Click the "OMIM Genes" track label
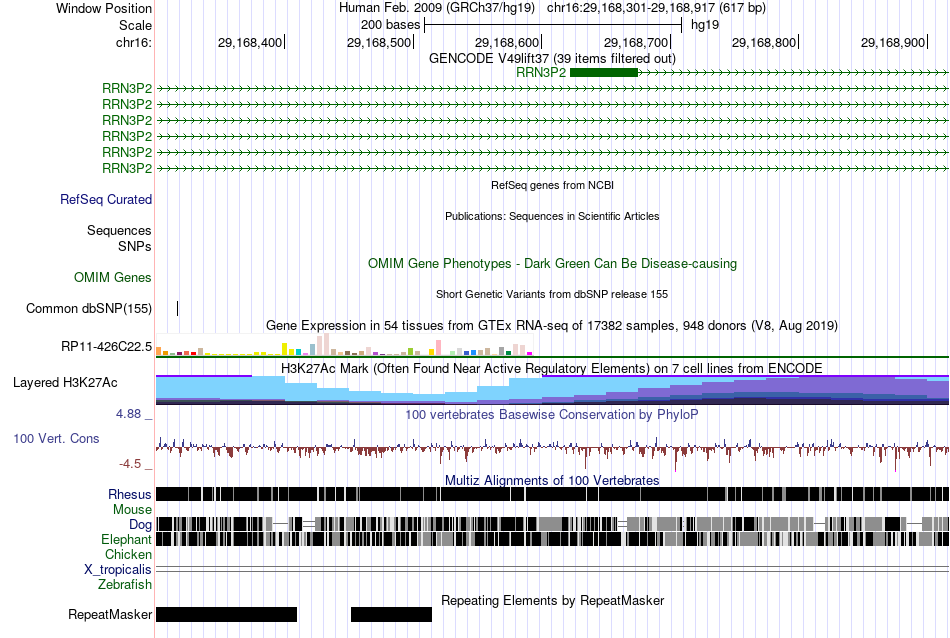Image resolution: width=950 pixels, height=638 pixels. click(x=113, y=277)
